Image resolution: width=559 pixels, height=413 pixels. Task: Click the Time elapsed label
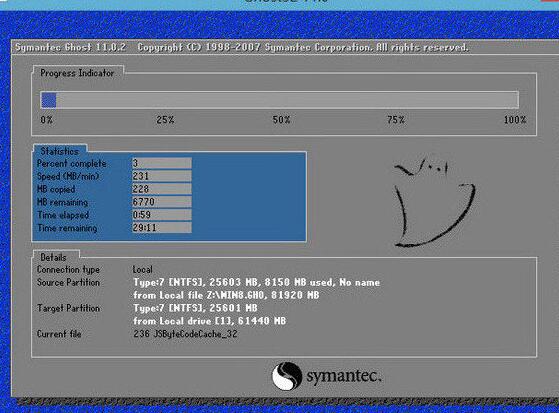pyautogui.click(x=63, y=215)
